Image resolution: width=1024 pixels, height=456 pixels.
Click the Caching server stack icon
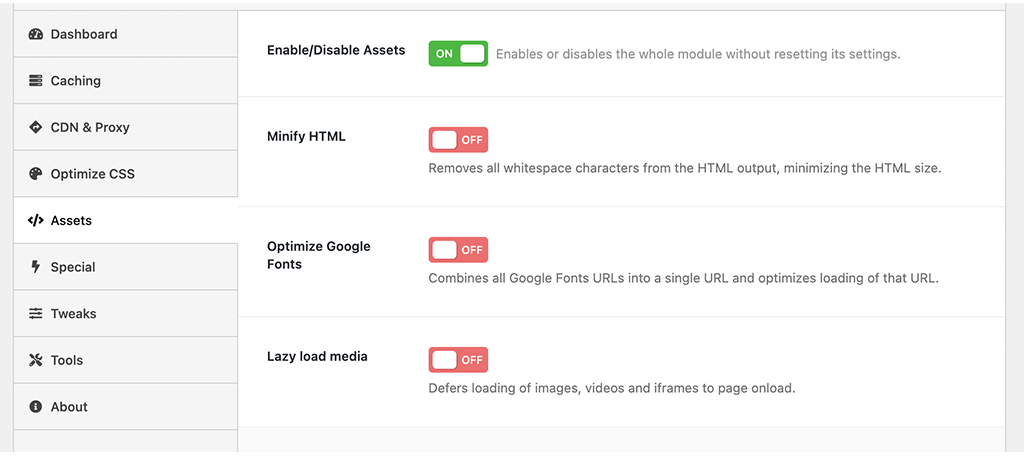36,81
